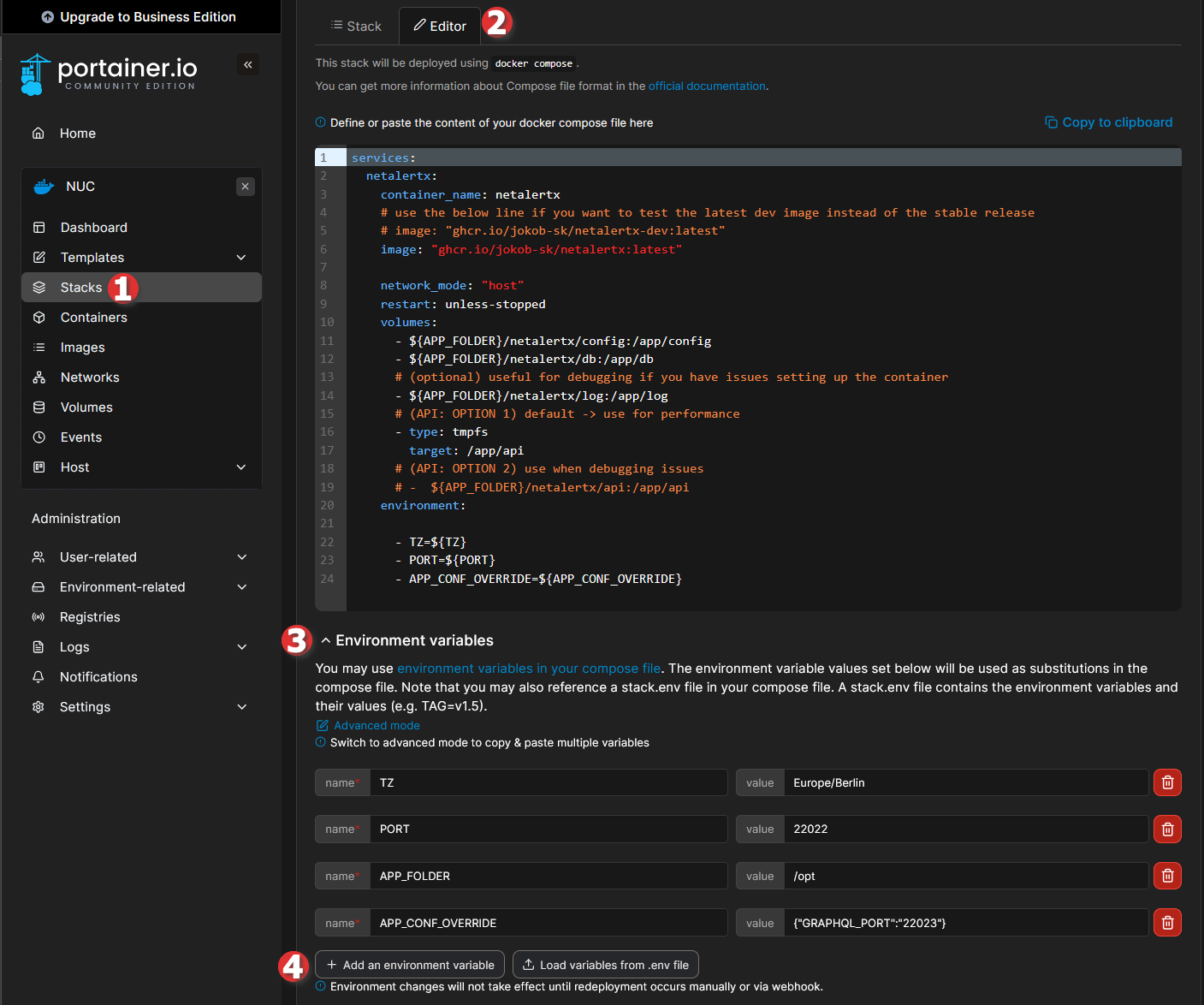Collapse the Environment variables section

pos(326,640)
